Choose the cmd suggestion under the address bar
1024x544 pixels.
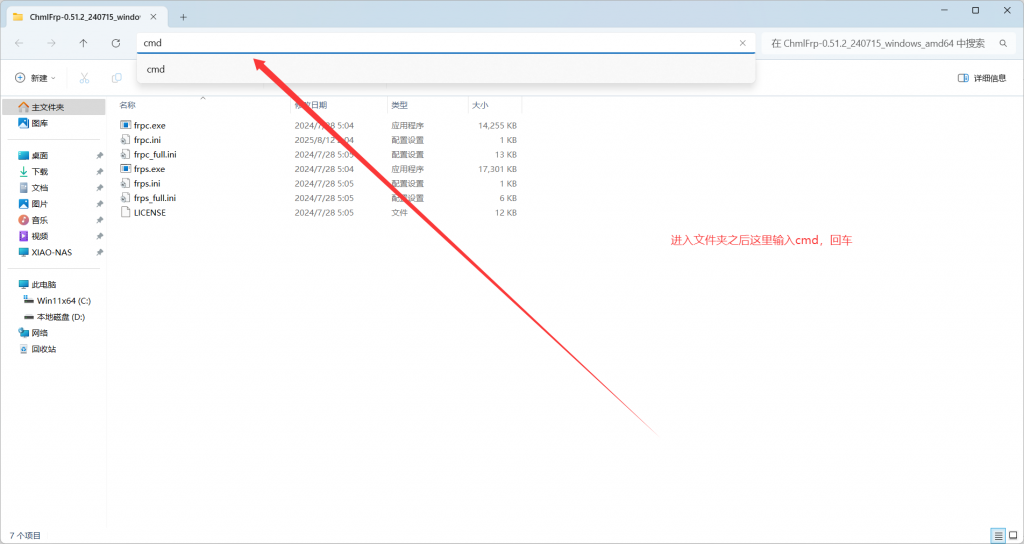coord(156,69)
